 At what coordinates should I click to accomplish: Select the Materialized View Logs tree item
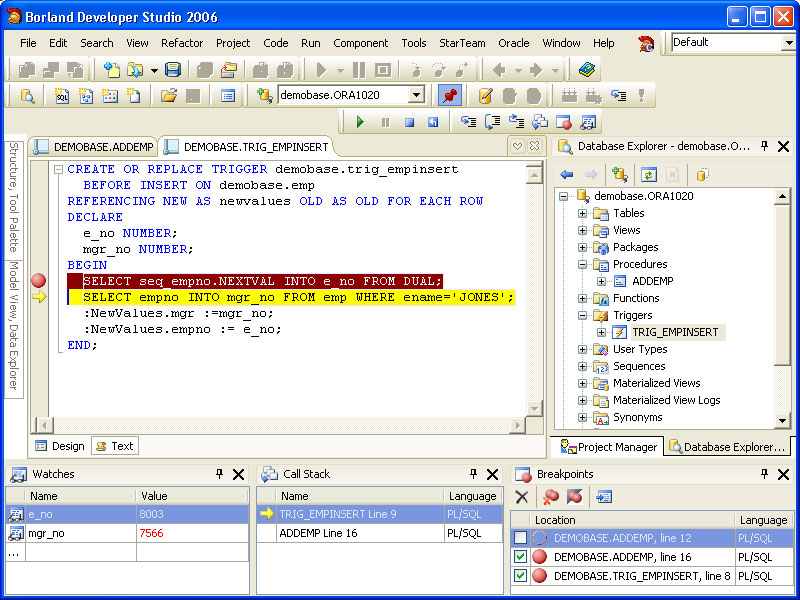[x=666, y=400]
